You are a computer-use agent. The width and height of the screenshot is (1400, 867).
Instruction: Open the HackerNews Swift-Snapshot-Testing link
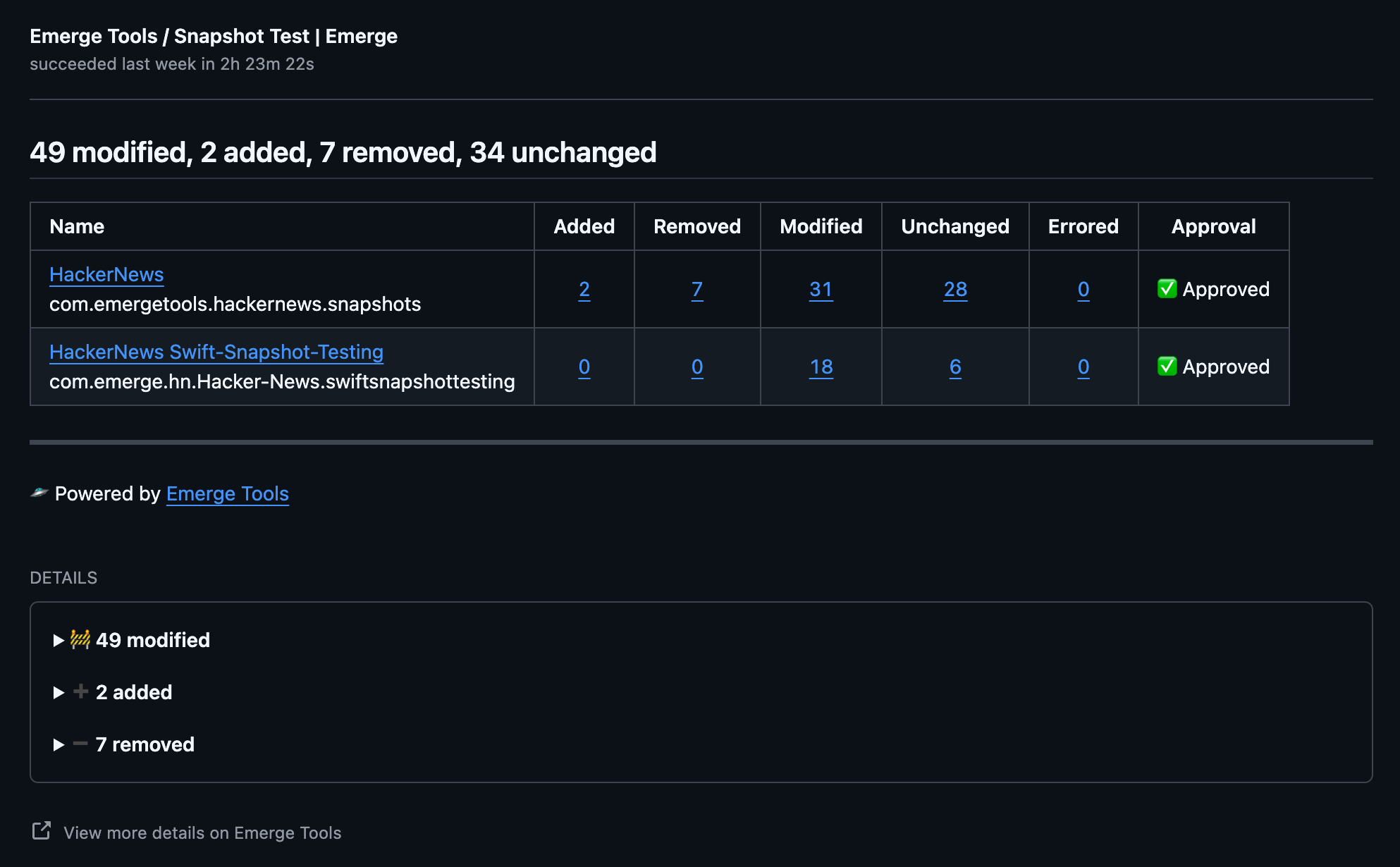click(x=216, y=352)
